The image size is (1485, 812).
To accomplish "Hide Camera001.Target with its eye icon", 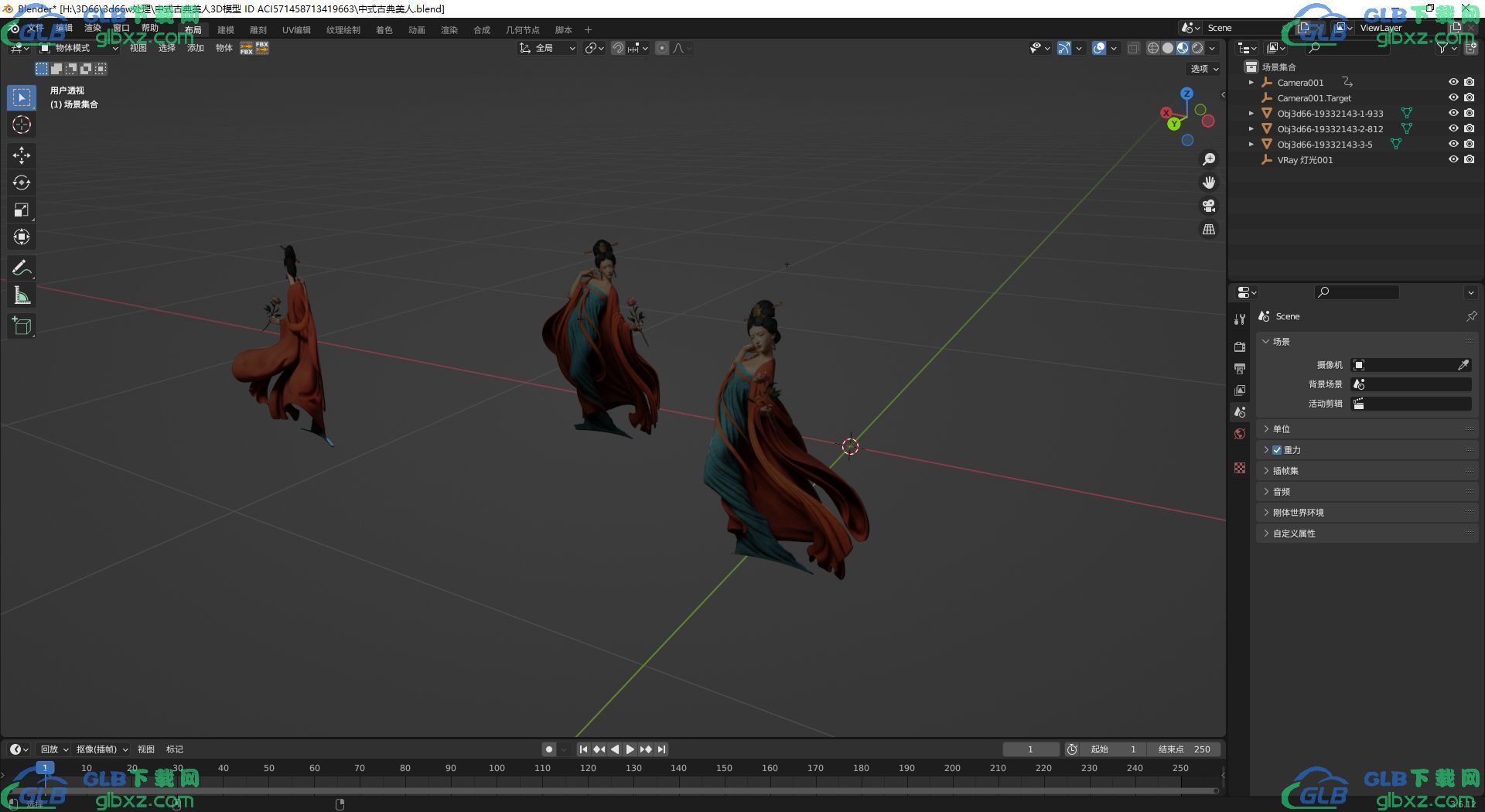I will tap(1453, 97).
